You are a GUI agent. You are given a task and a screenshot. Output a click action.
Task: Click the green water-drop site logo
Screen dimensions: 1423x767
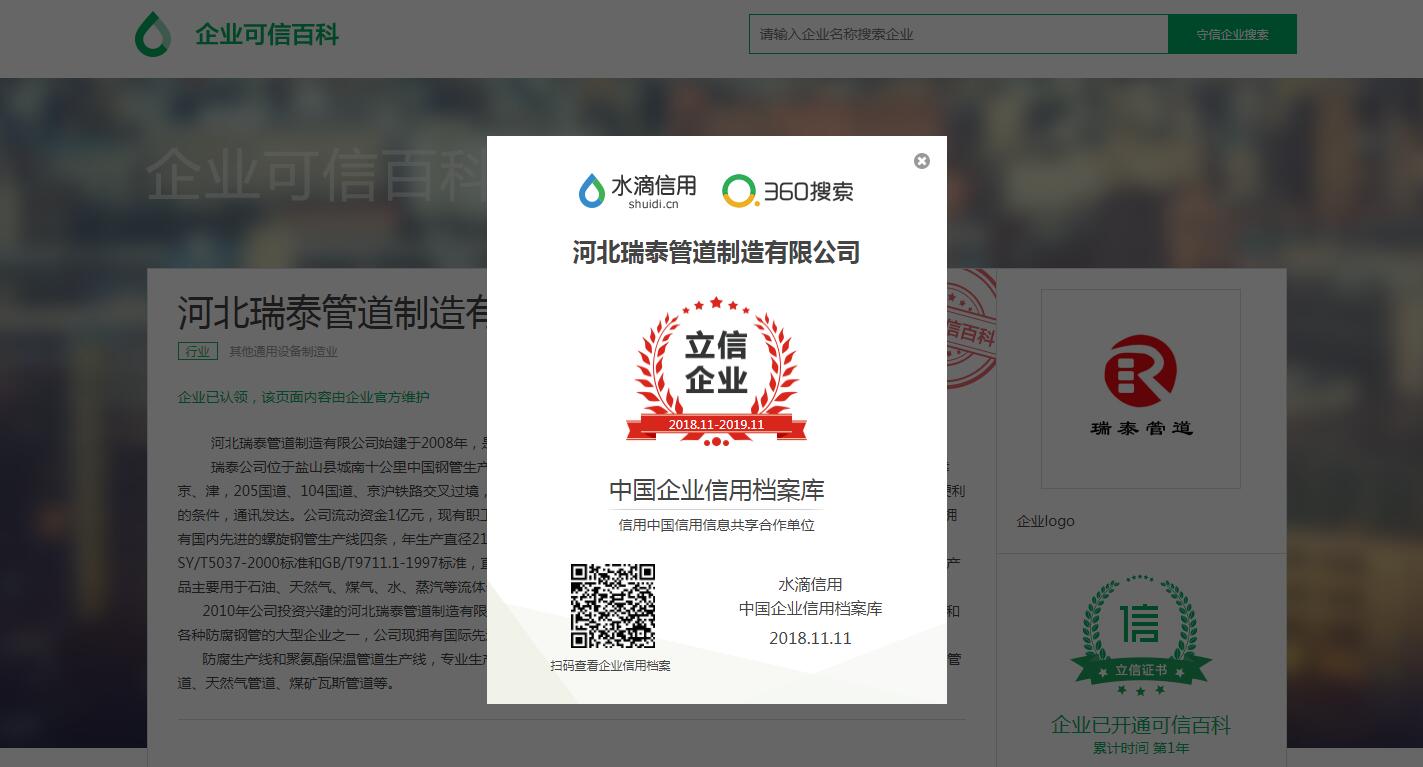pos(153,34)
